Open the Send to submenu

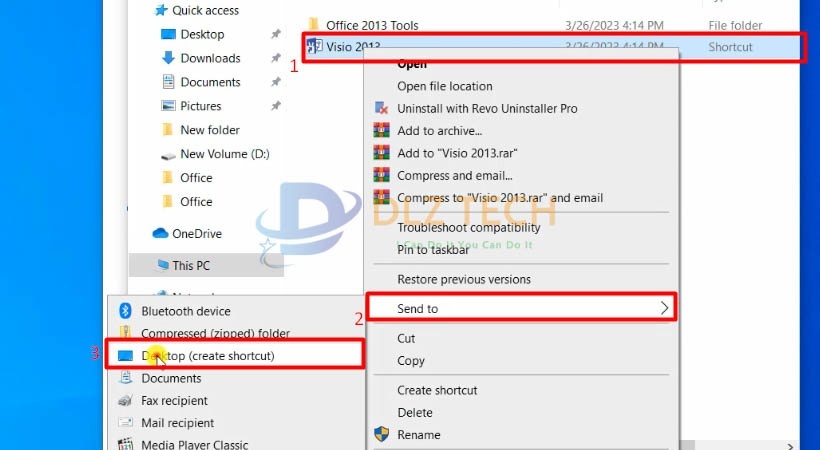click(x=521, y=309)
